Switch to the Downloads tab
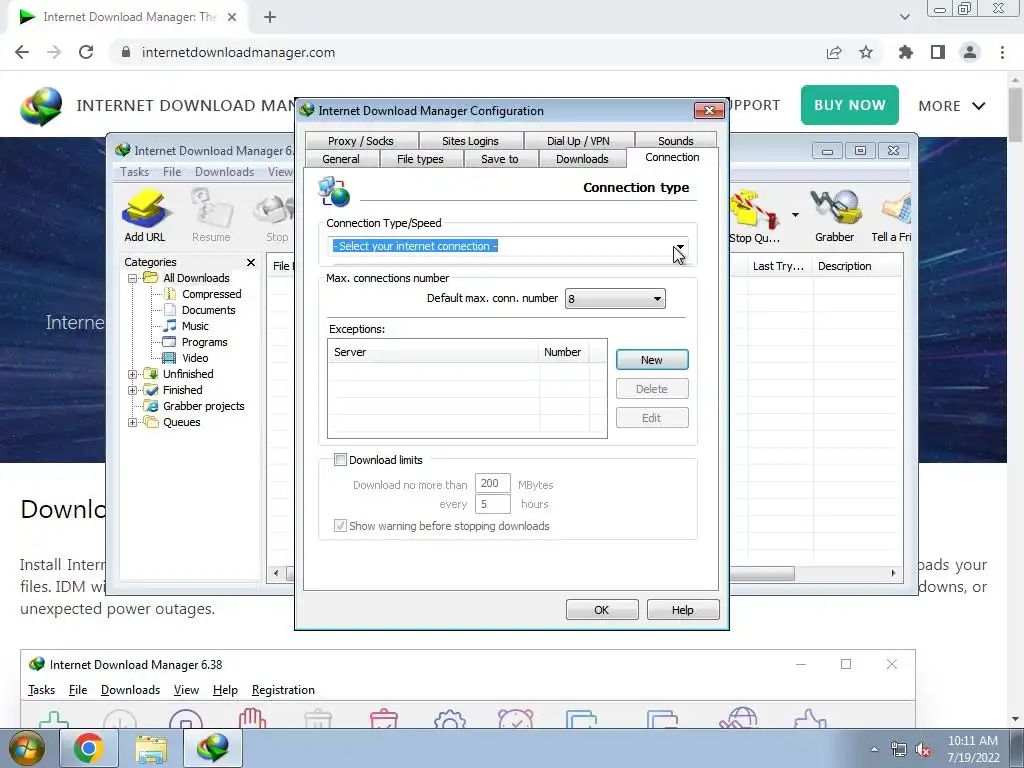 coord(583,159)
